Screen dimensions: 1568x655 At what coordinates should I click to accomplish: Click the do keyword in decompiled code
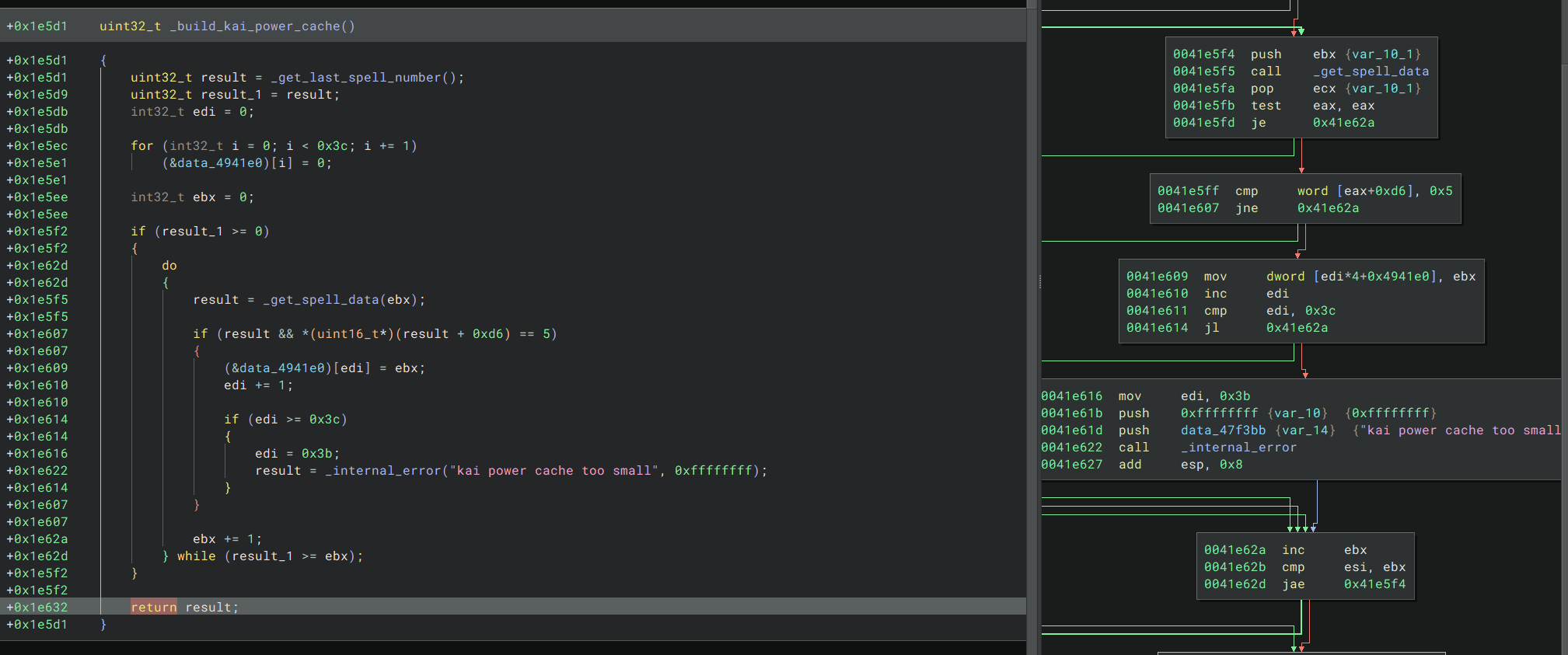[169, 266]
